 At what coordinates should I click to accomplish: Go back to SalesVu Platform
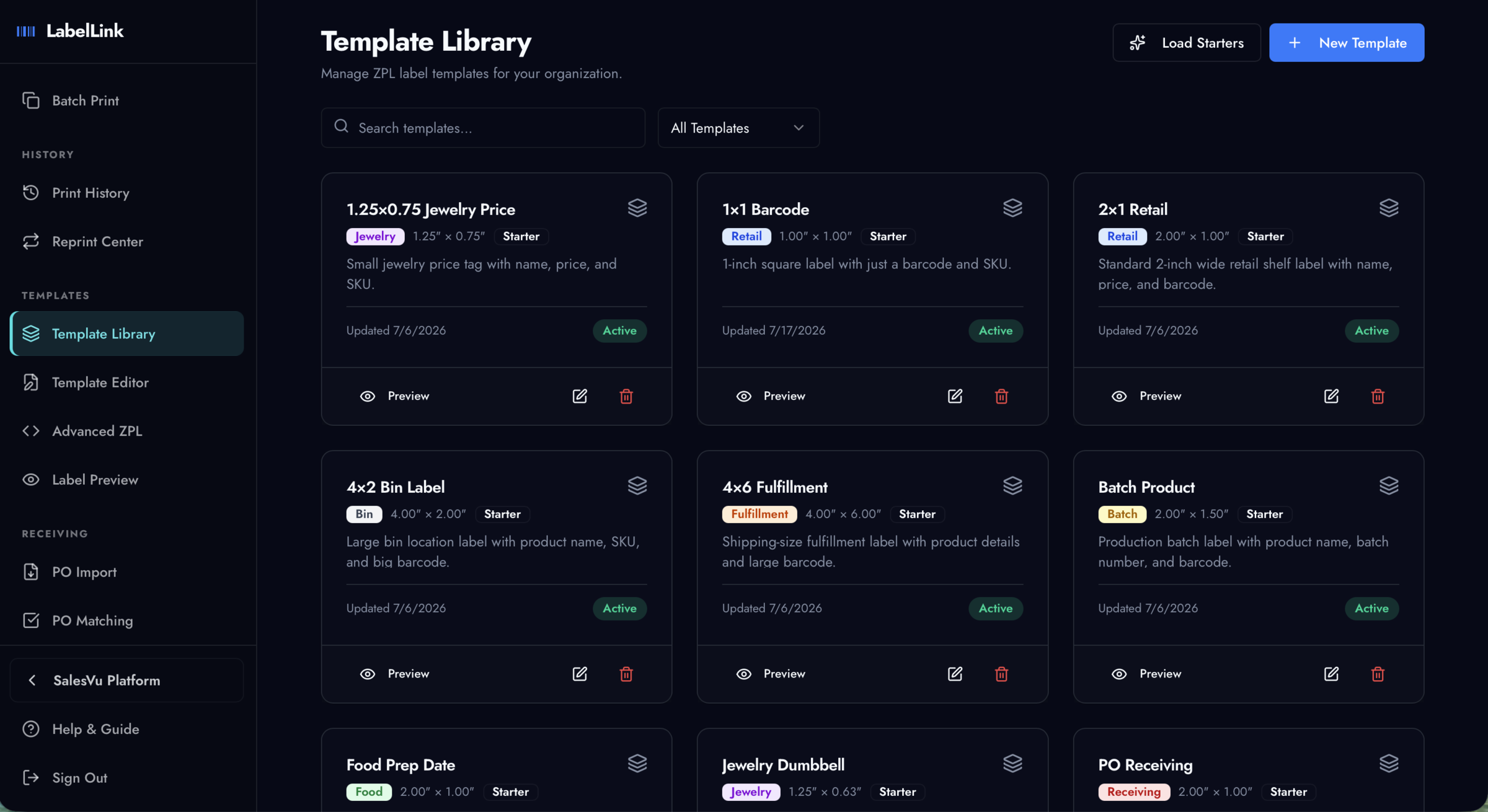click(127, 680)
